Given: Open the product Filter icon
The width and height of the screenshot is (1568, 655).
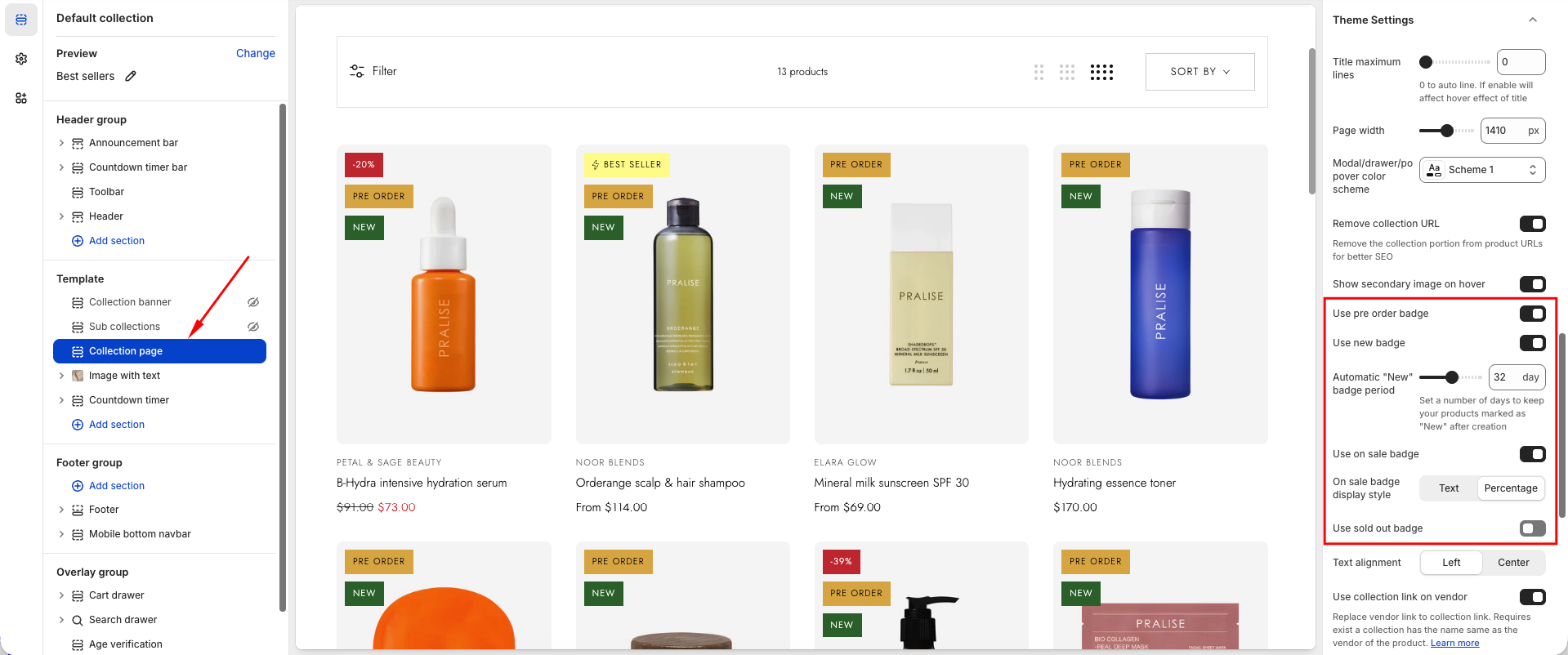Looking at the screenshot, I should (x=357, y=71).
